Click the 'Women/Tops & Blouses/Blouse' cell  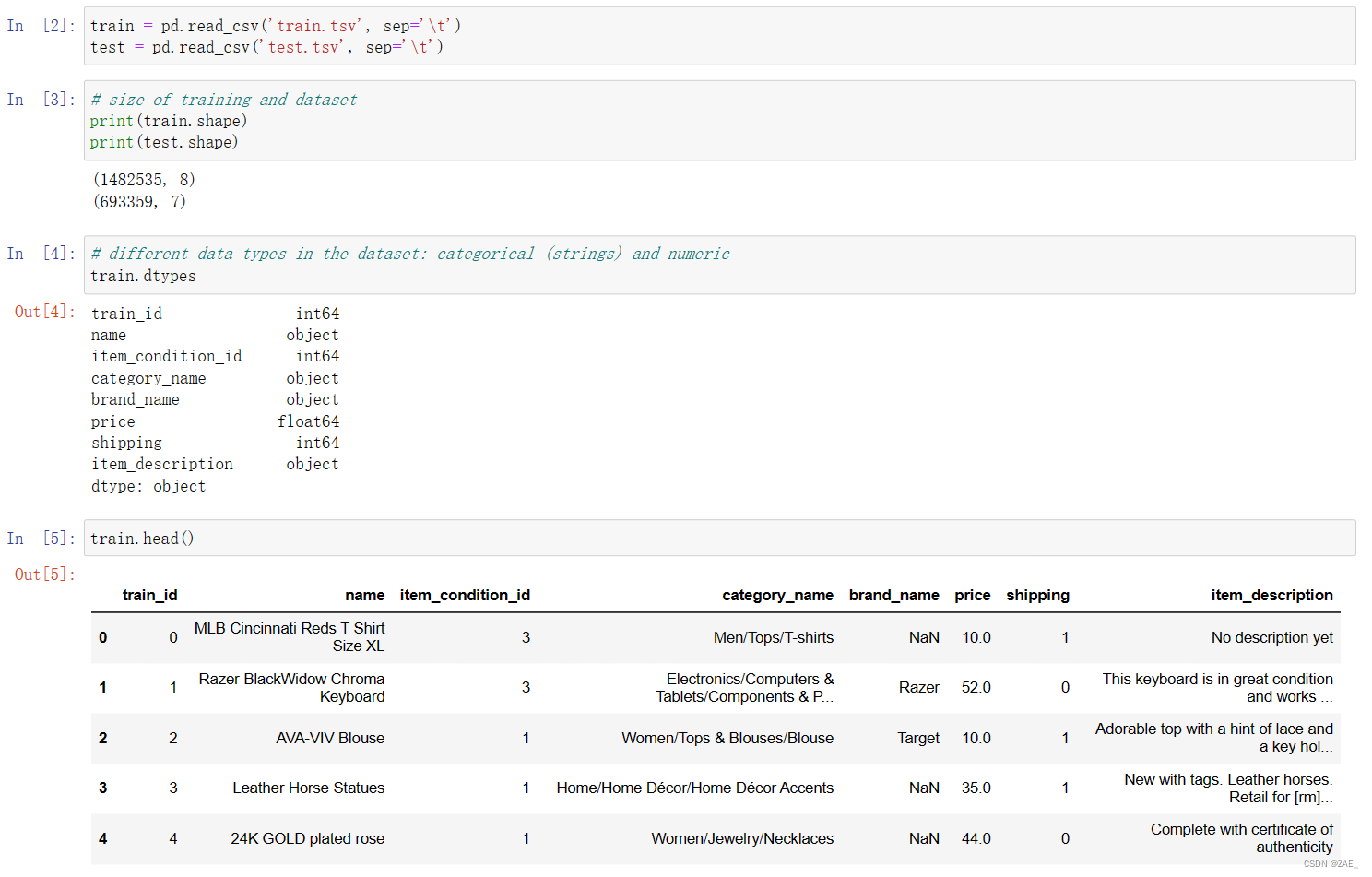coord(727,738)
